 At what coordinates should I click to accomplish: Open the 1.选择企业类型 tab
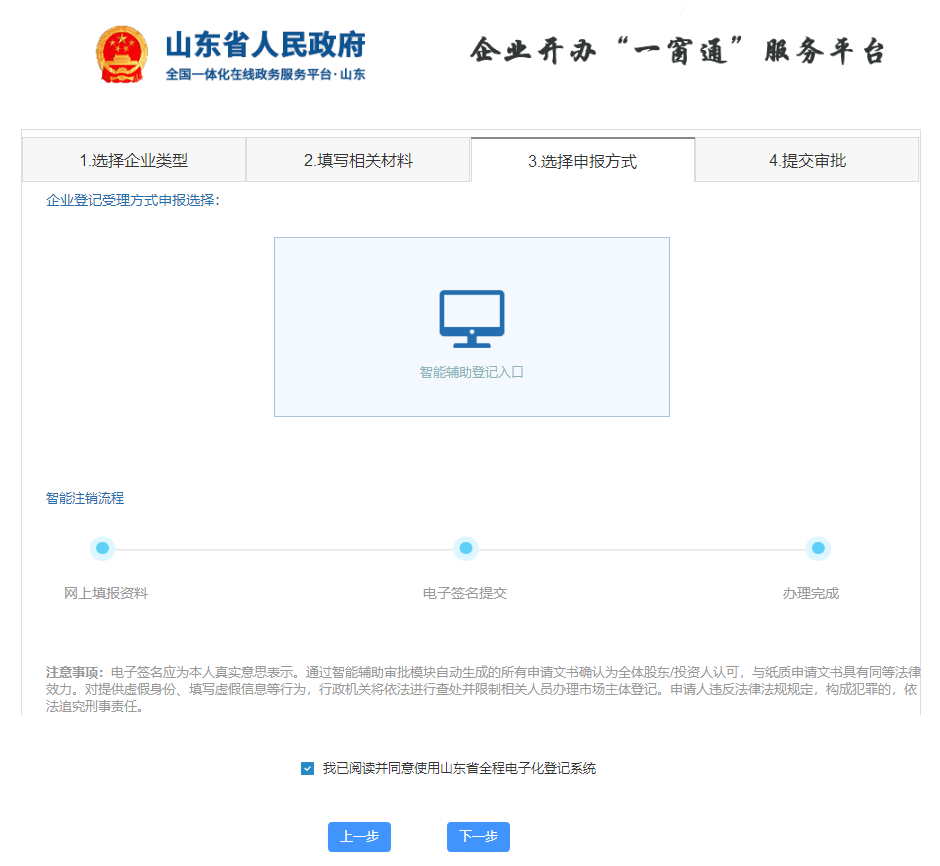[x=134, y=160]
